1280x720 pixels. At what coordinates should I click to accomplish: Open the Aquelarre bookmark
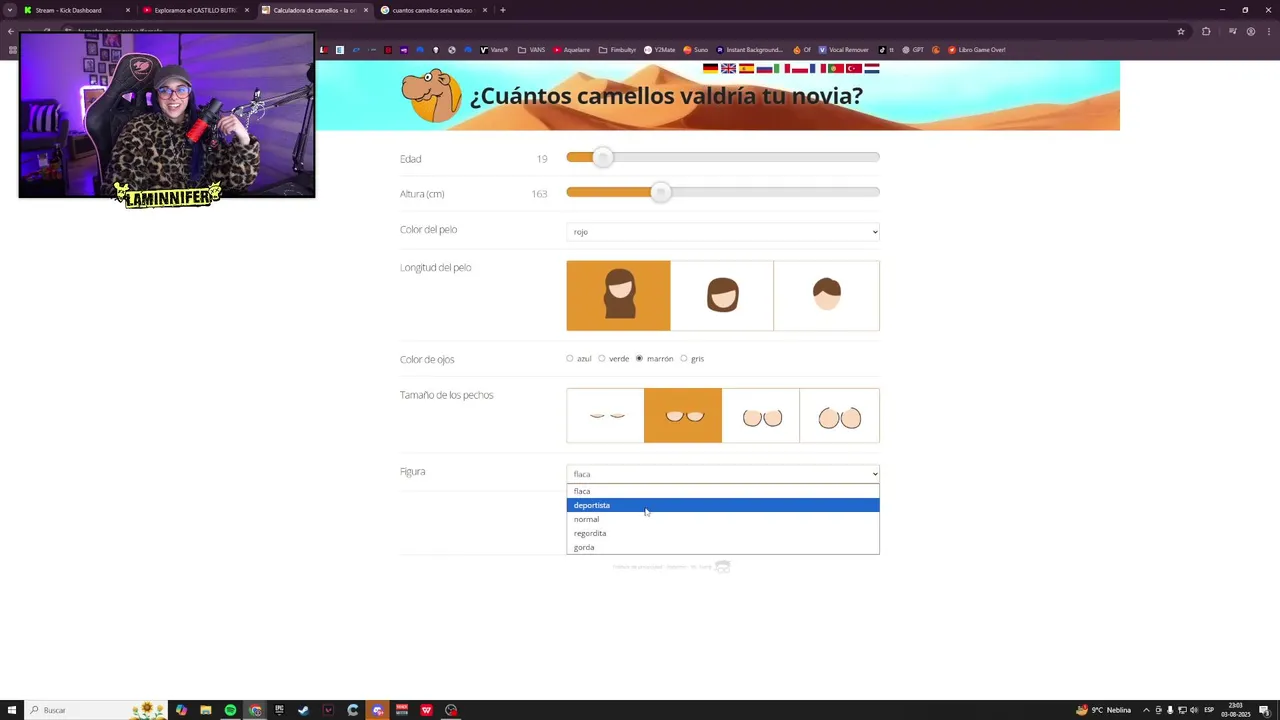point(571,50)
